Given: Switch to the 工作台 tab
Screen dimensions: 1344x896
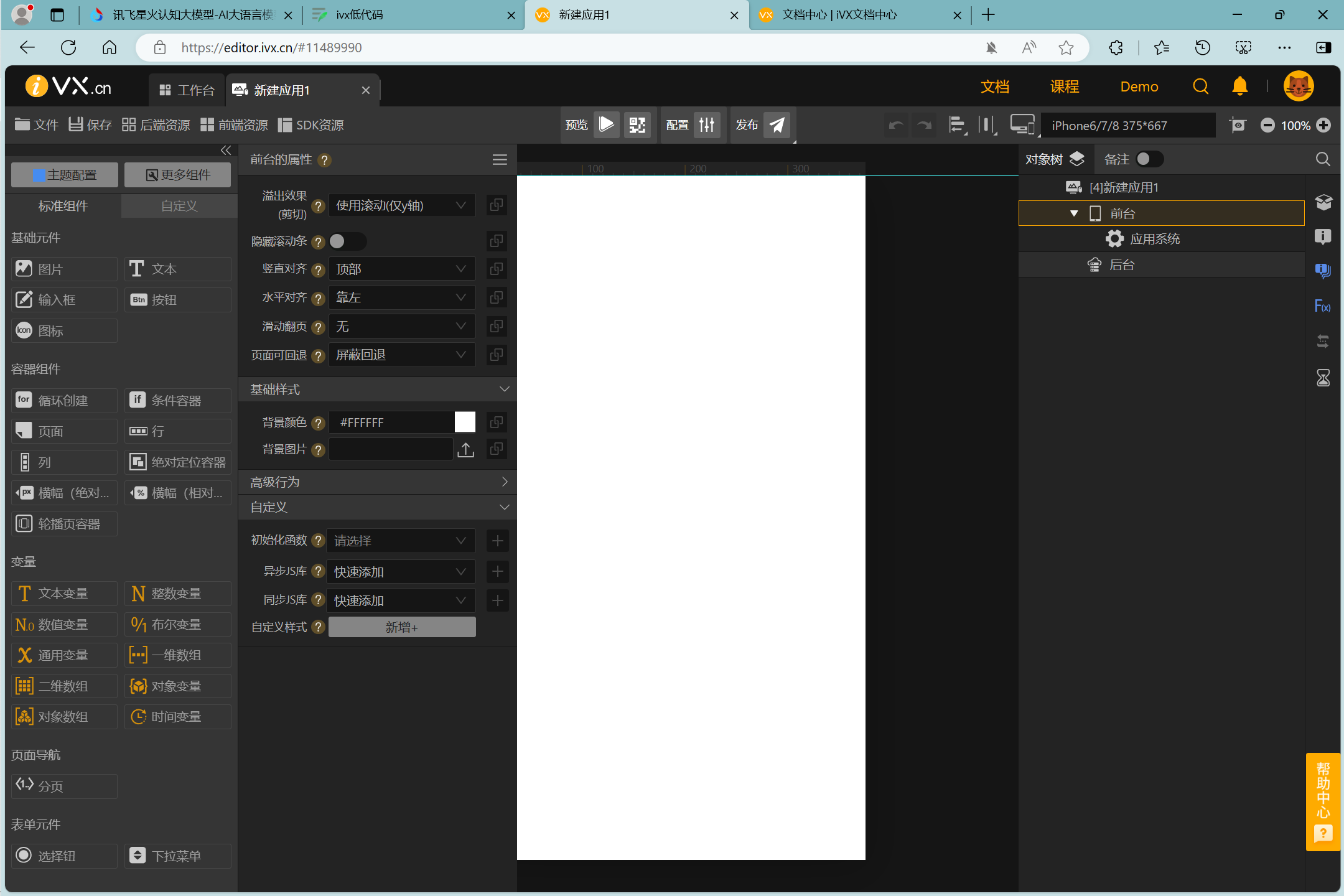Looking at the screenshot, I should [x=187, y=90].
